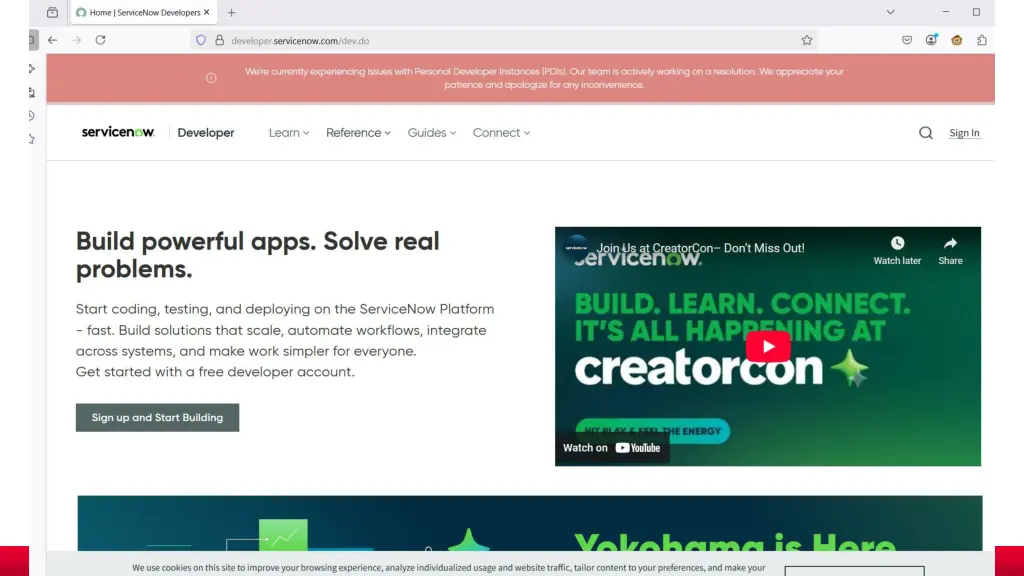
Task: Open the recent browsing tab-view icon
Action: [x=52, y=12]
